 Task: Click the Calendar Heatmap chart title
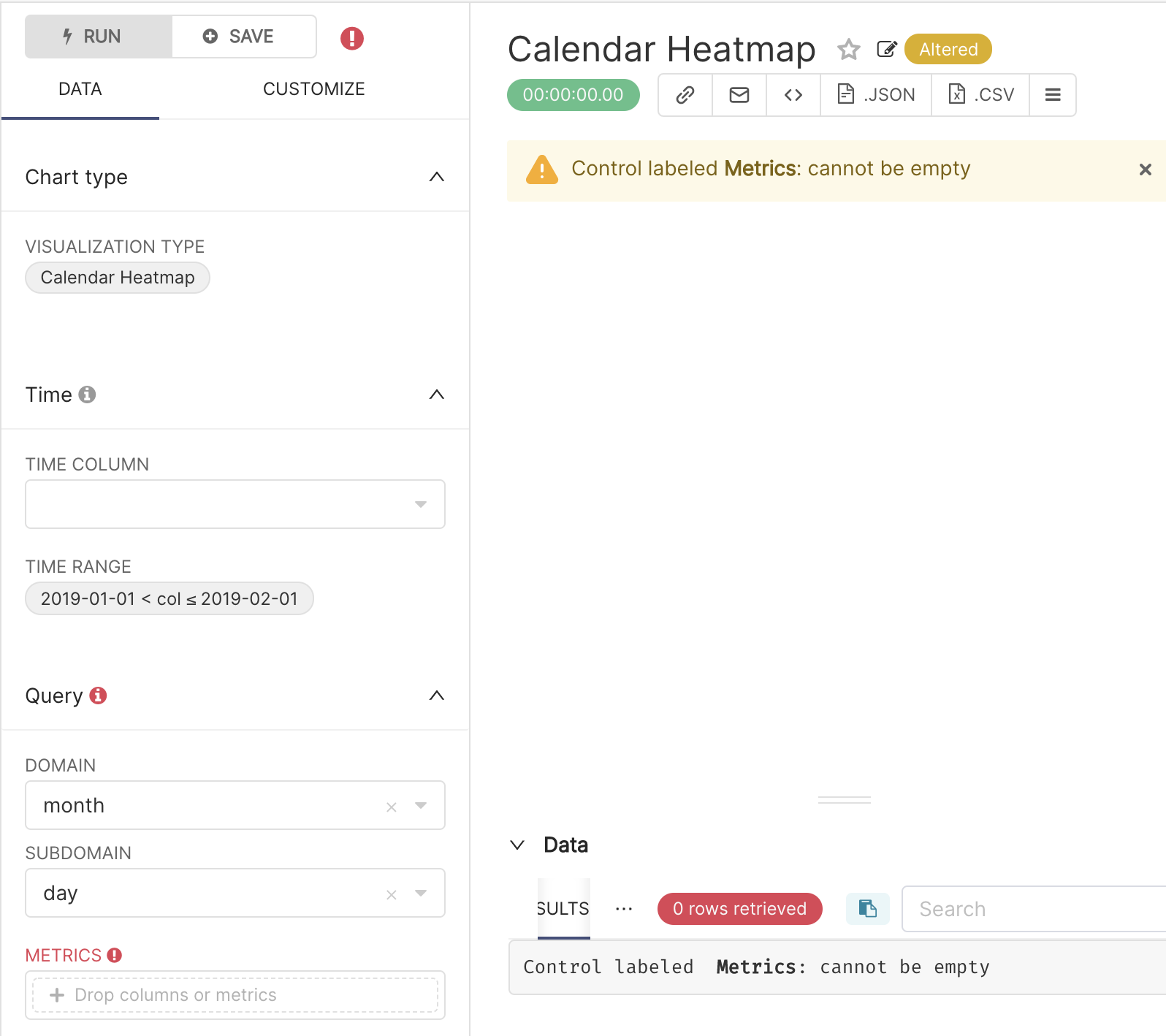pos(662,50)
